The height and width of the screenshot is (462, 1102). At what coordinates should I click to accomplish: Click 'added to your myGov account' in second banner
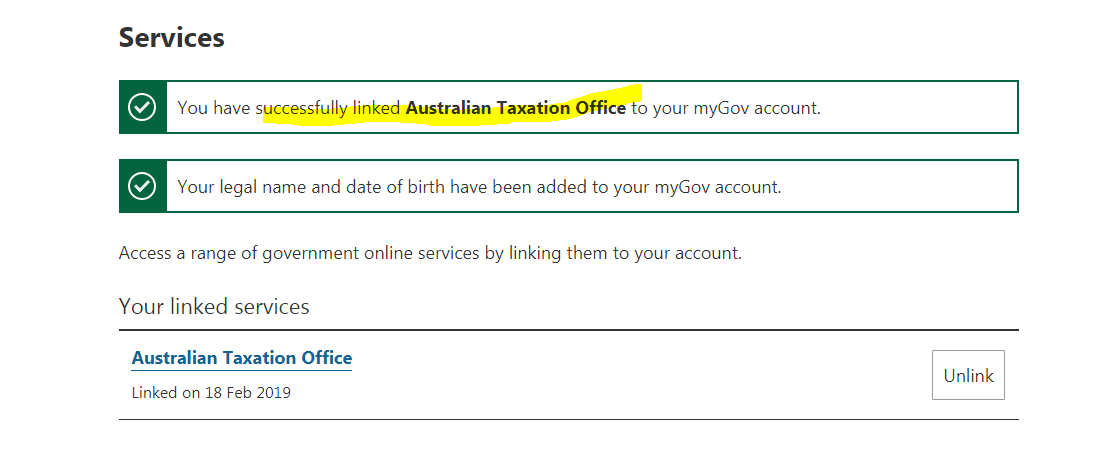tap(675, 188)
